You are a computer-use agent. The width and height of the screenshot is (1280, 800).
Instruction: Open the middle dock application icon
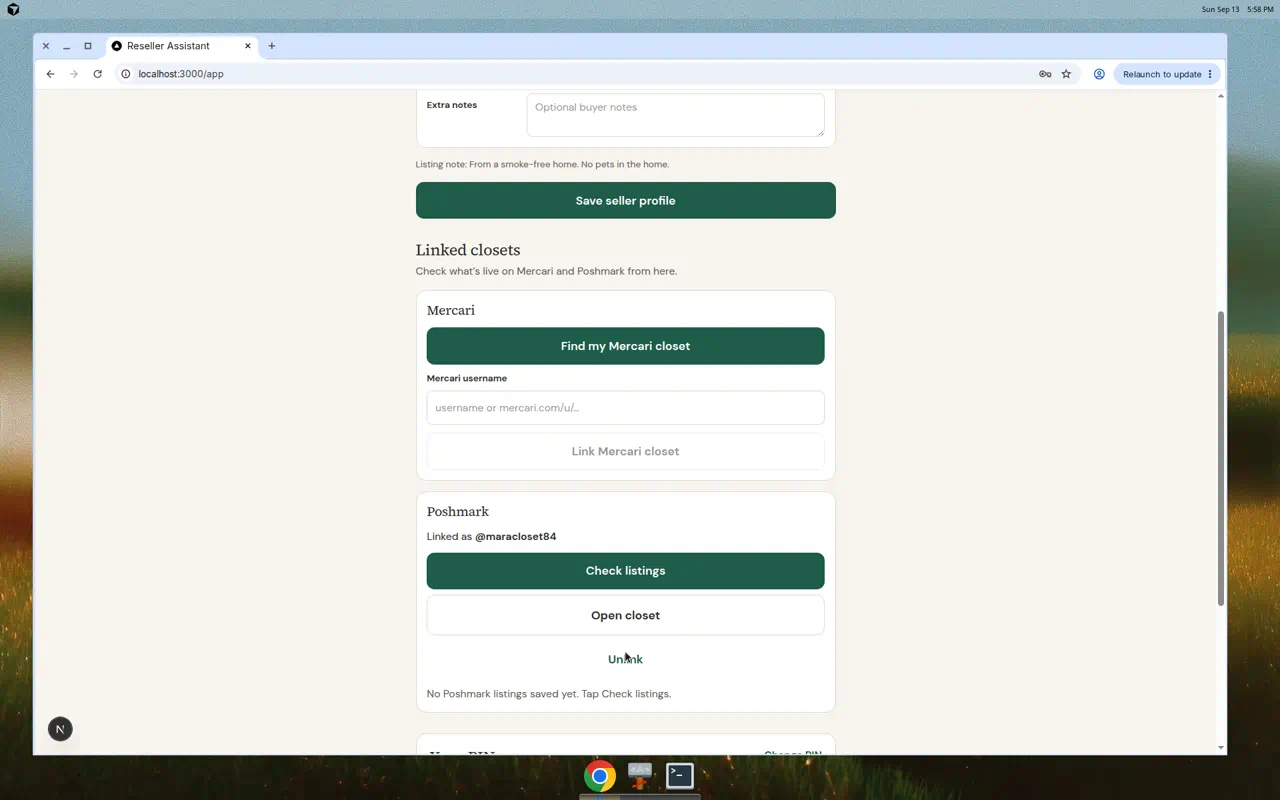pos(640,775)
